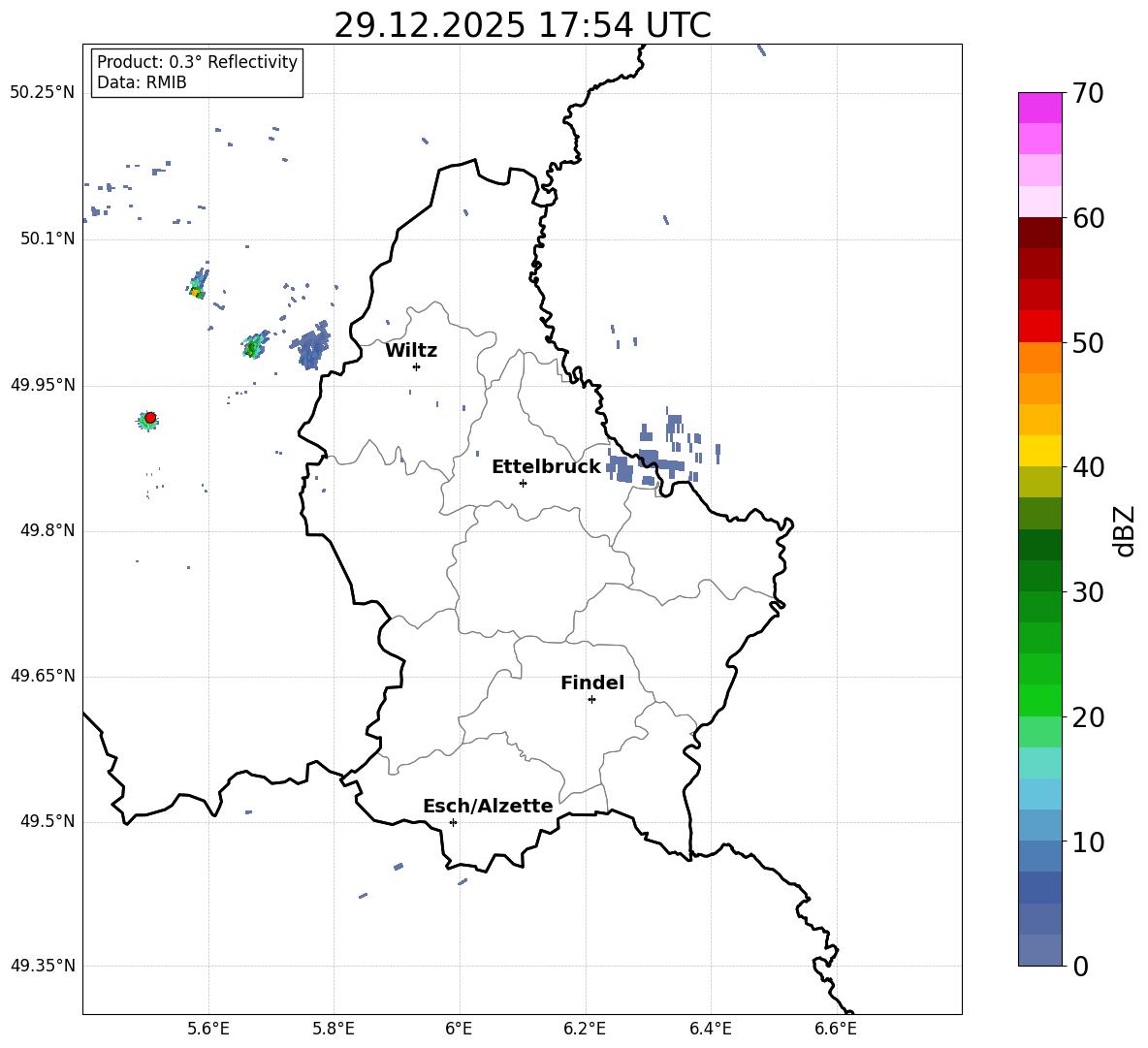Click the Esch/Alzette station cross marker
This screenshot has width=1148, height=1048.
click(453, 822)
